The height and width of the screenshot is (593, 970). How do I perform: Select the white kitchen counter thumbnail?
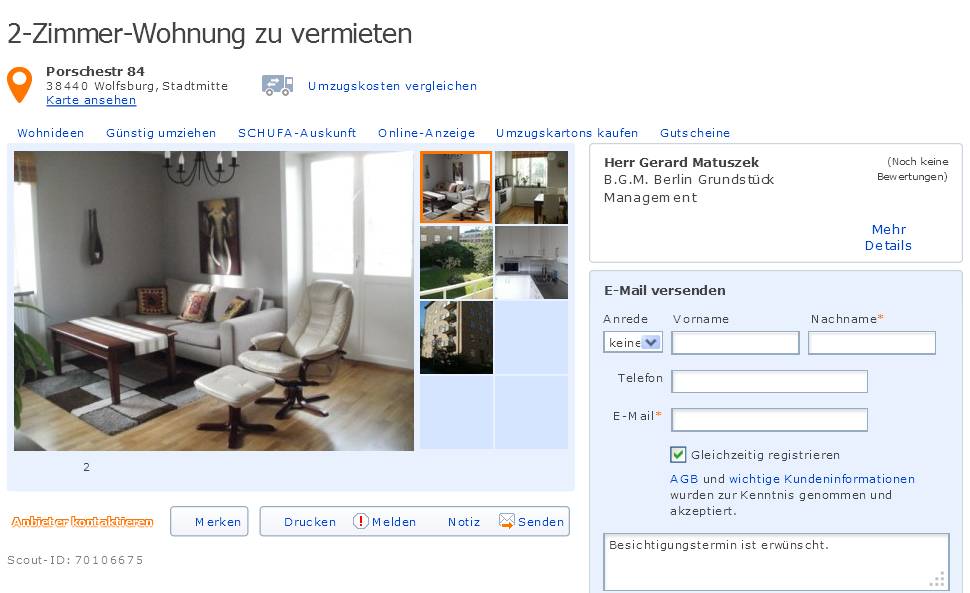531,262
